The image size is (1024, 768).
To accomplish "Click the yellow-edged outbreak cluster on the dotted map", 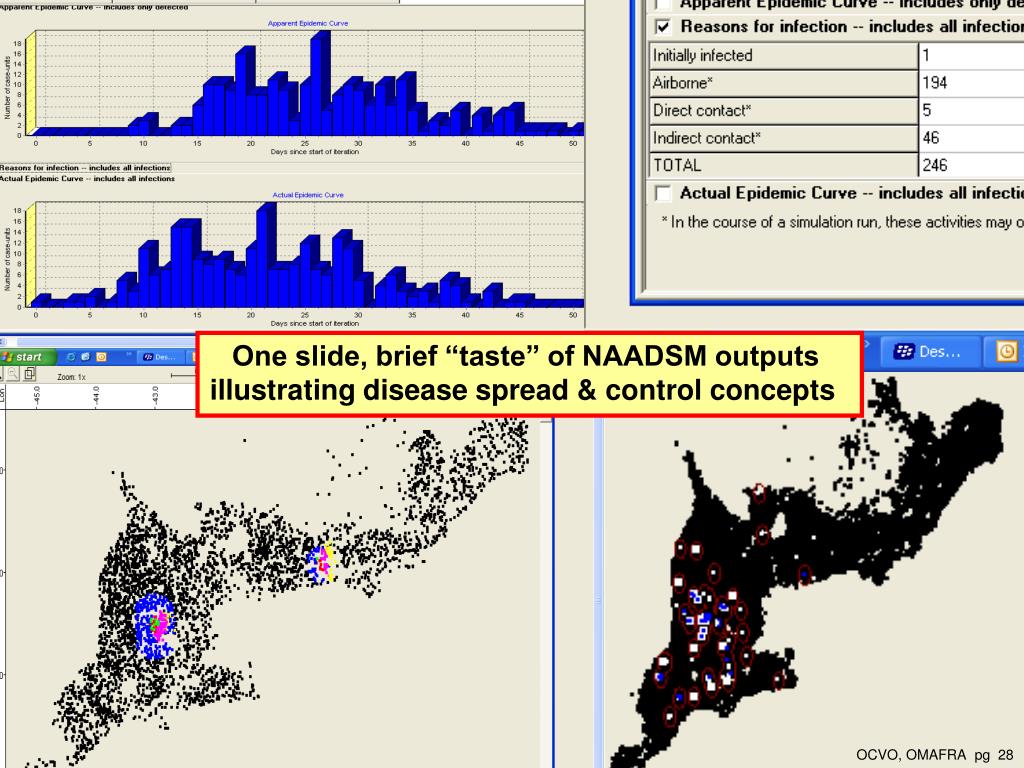I will 323,563.
